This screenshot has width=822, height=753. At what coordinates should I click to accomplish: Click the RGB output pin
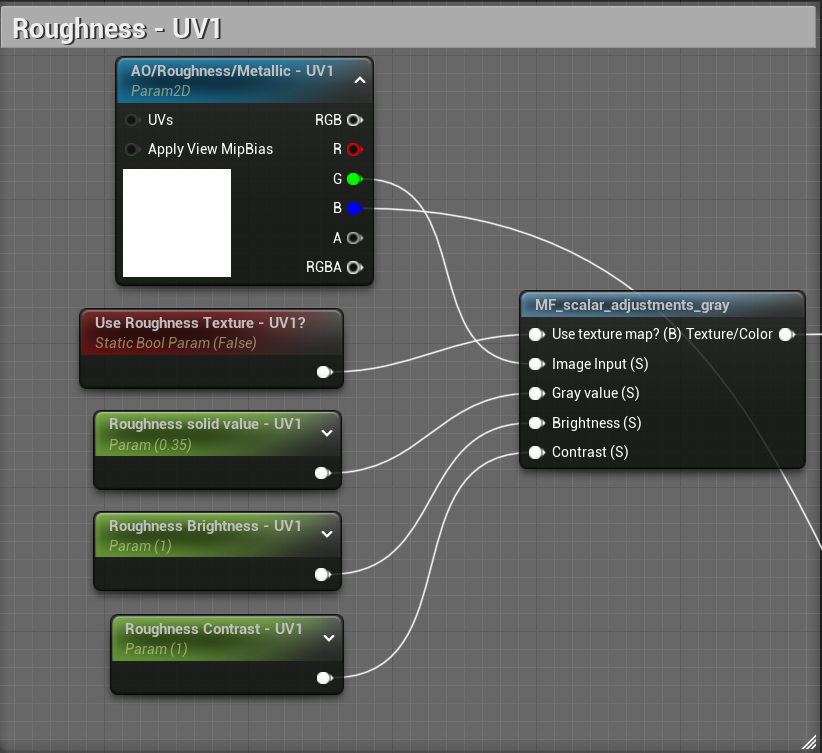[355, 120]
